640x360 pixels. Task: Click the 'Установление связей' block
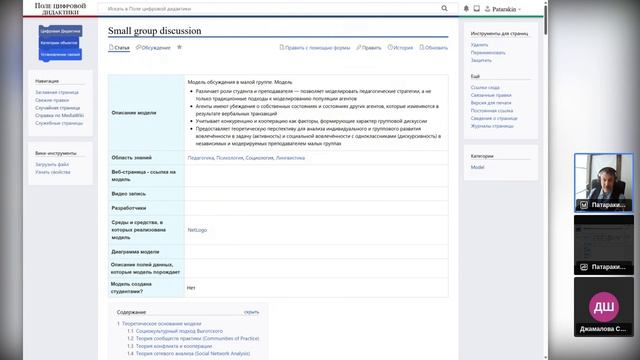(60, 54)
